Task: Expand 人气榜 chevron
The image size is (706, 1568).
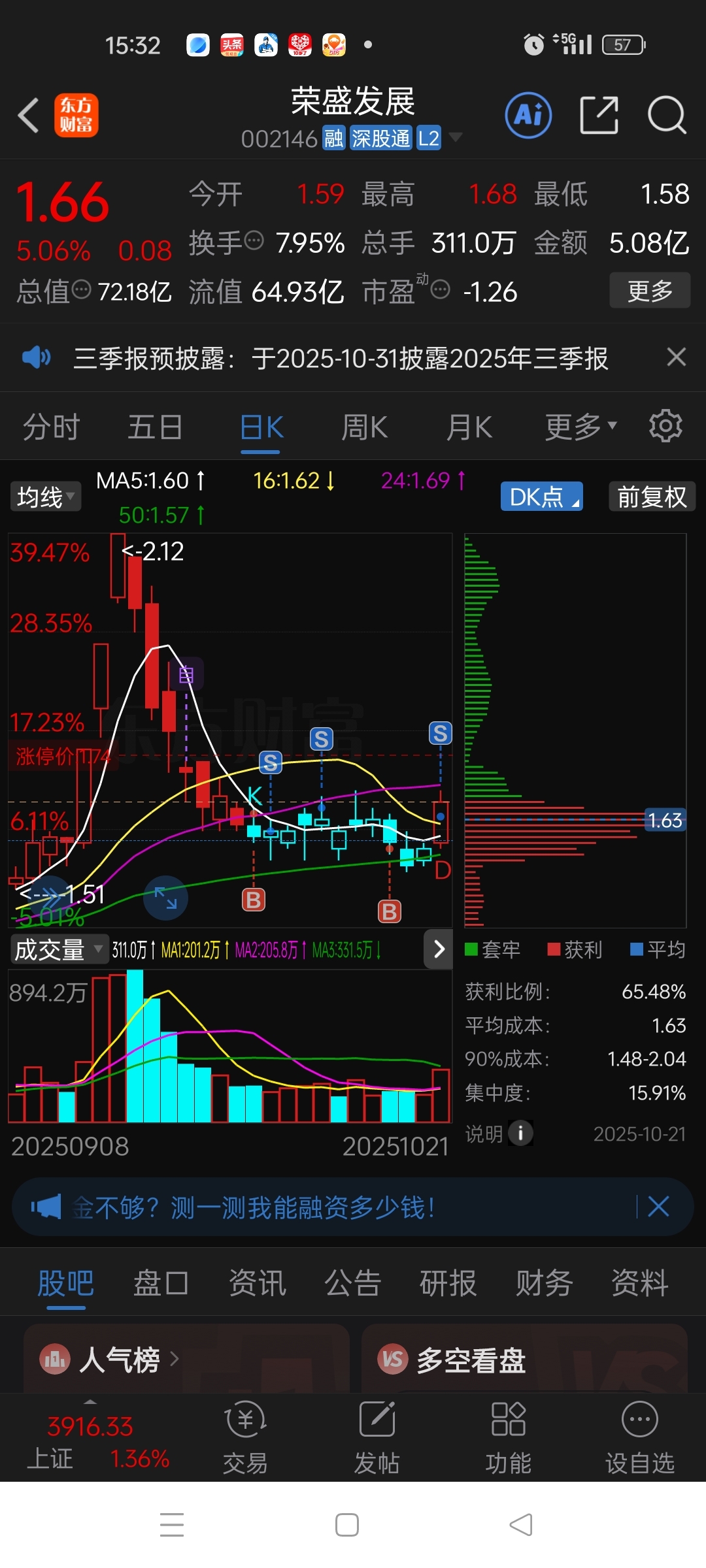Action: tap(174, 1359)
